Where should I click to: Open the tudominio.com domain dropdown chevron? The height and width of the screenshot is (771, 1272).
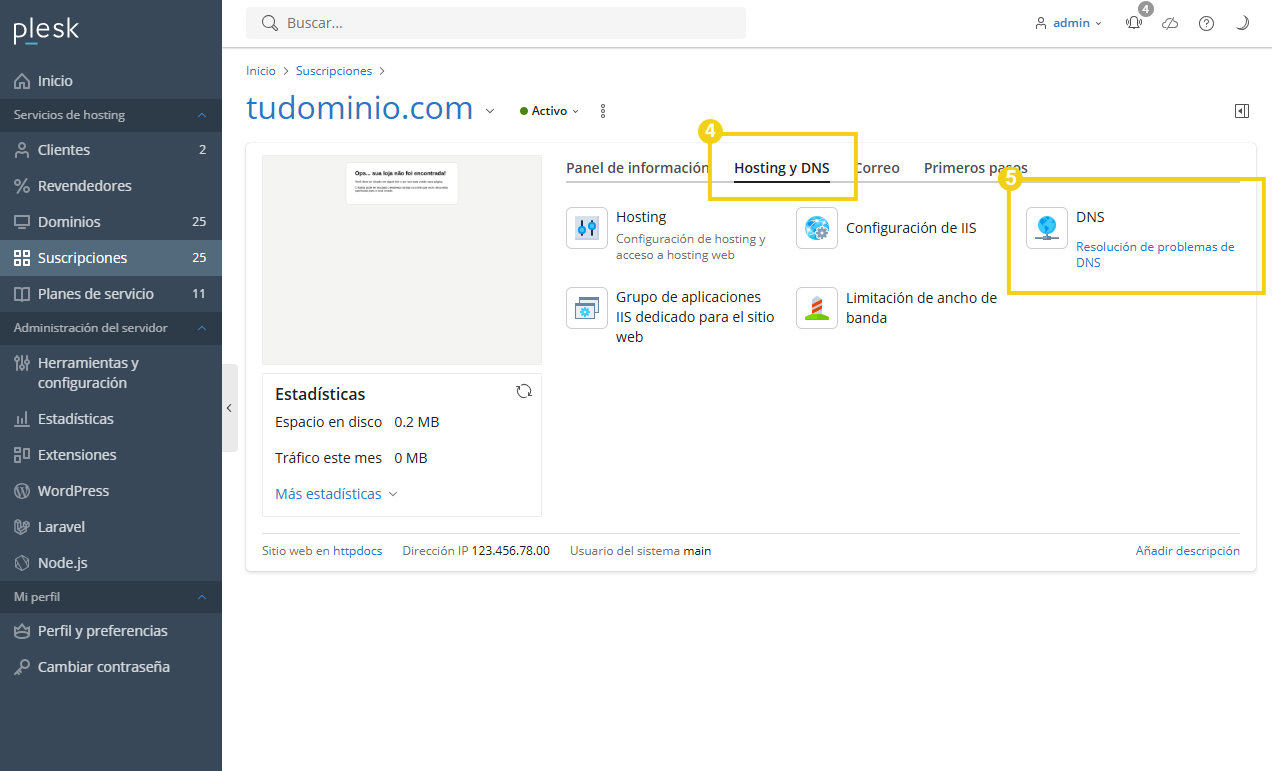pos(490,111)
